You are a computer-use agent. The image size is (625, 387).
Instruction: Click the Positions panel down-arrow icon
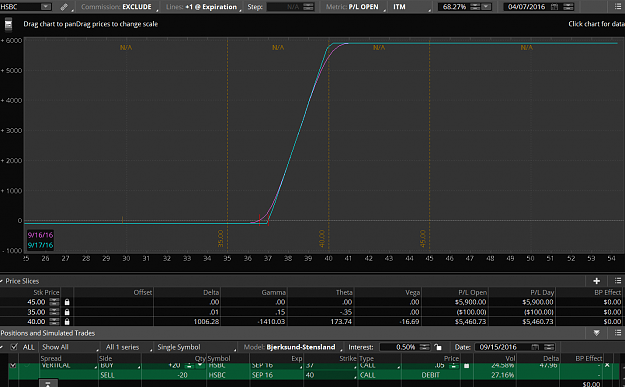click(596, 333)
